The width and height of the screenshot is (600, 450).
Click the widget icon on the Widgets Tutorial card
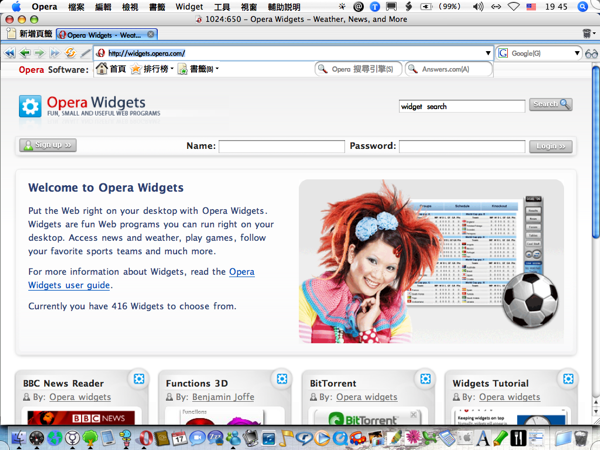pyautogui.click(x=568, y=379)
